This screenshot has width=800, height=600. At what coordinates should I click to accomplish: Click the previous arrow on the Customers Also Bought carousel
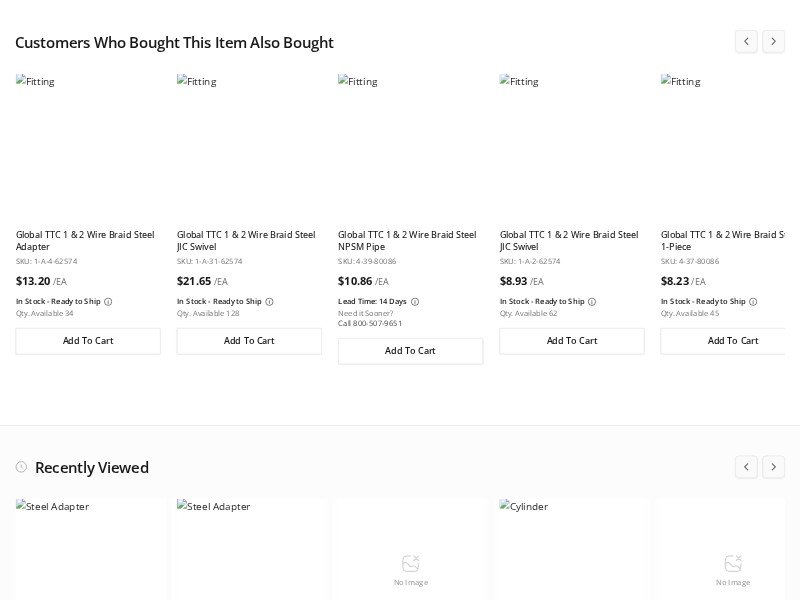click(746, 42)
